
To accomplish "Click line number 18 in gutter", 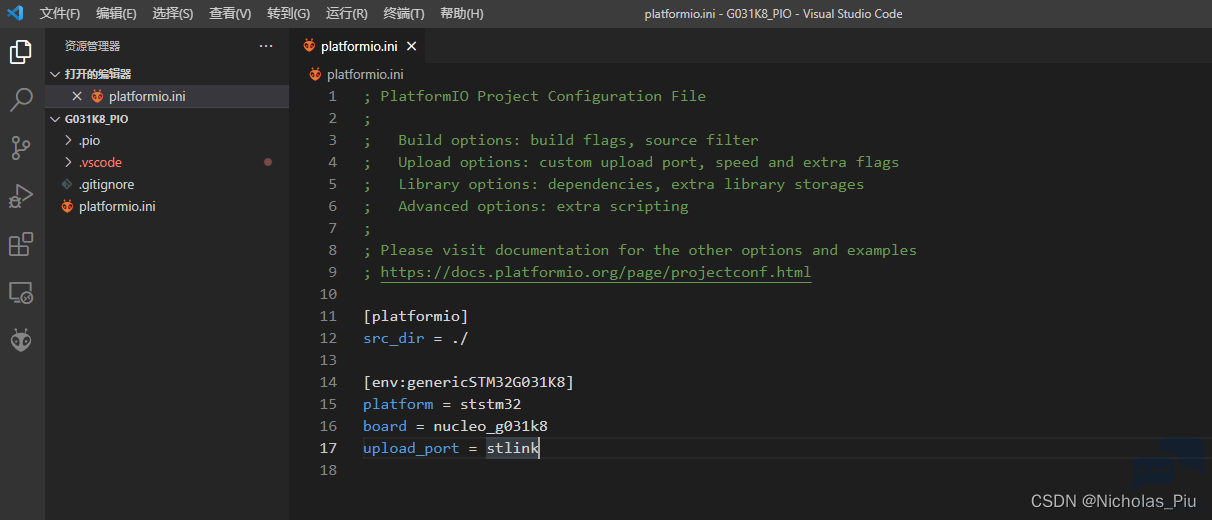I will 328,470.
